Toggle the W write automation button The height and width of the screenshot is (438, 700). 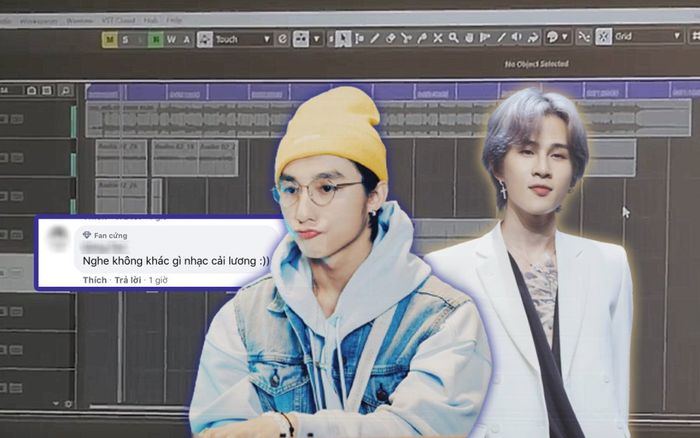pos(171,39)
